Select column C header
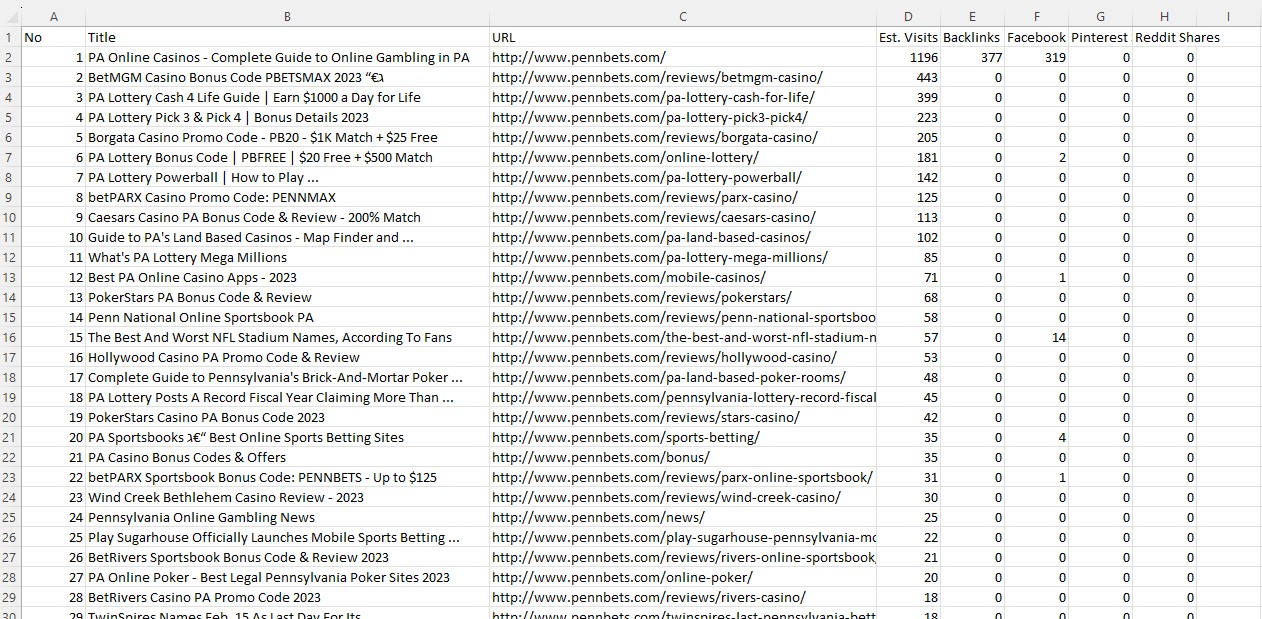The height and width of the screenshot is (619, 1262). pyautogui.click(x=682, y=17)
